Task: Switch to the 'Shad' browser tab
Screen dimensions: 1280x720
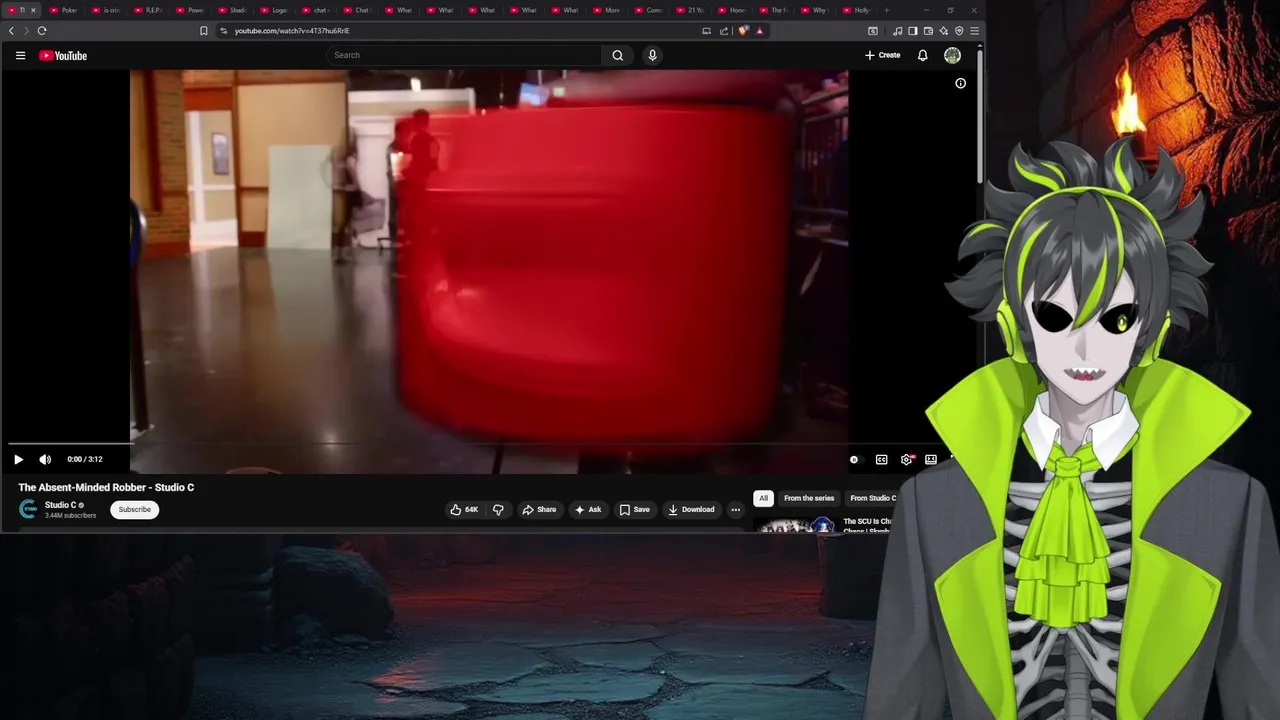Action: tap(232, 10)
